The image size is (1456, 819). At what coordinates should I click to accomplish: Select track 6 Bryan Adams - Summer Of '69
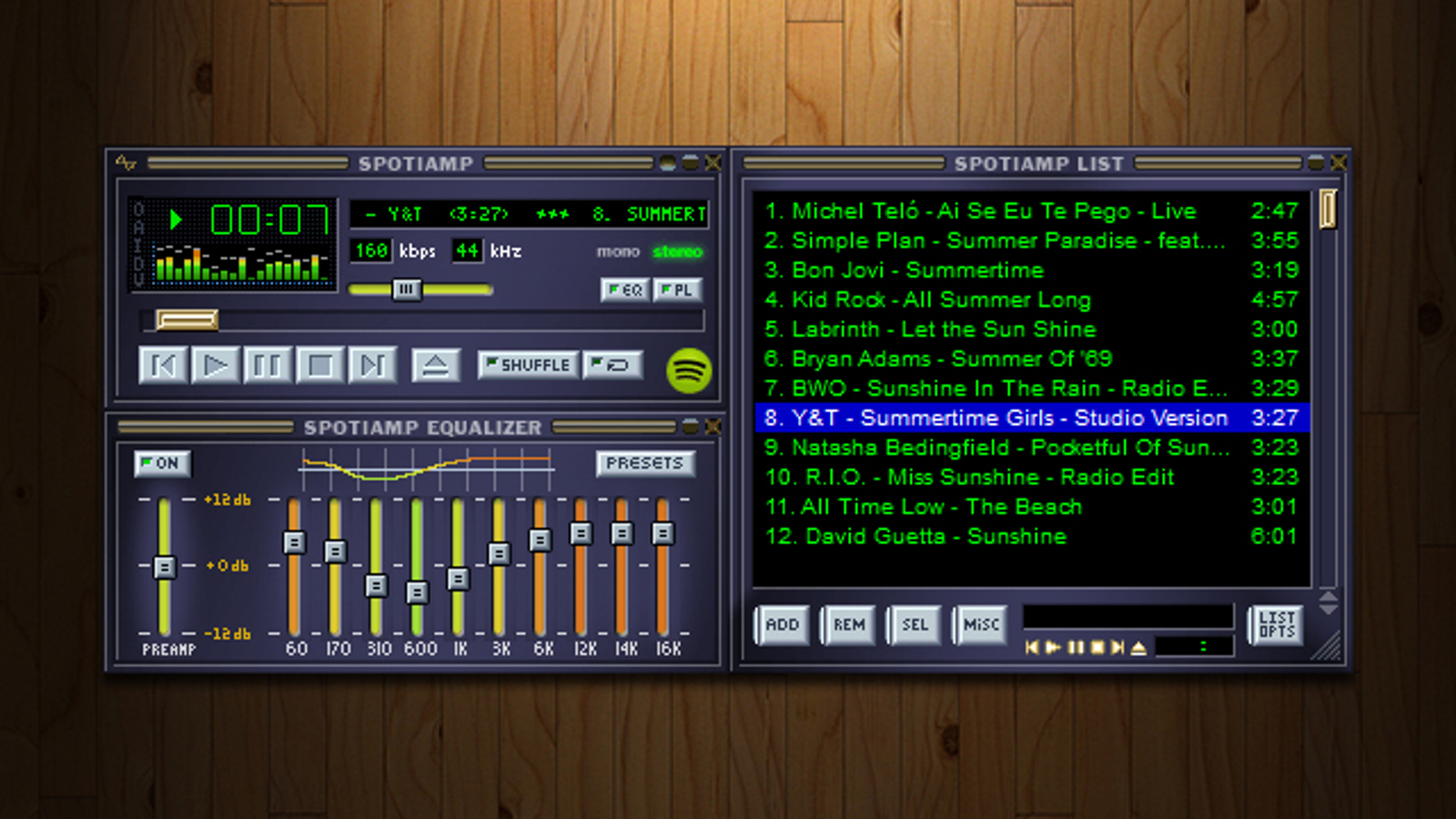1032,359
